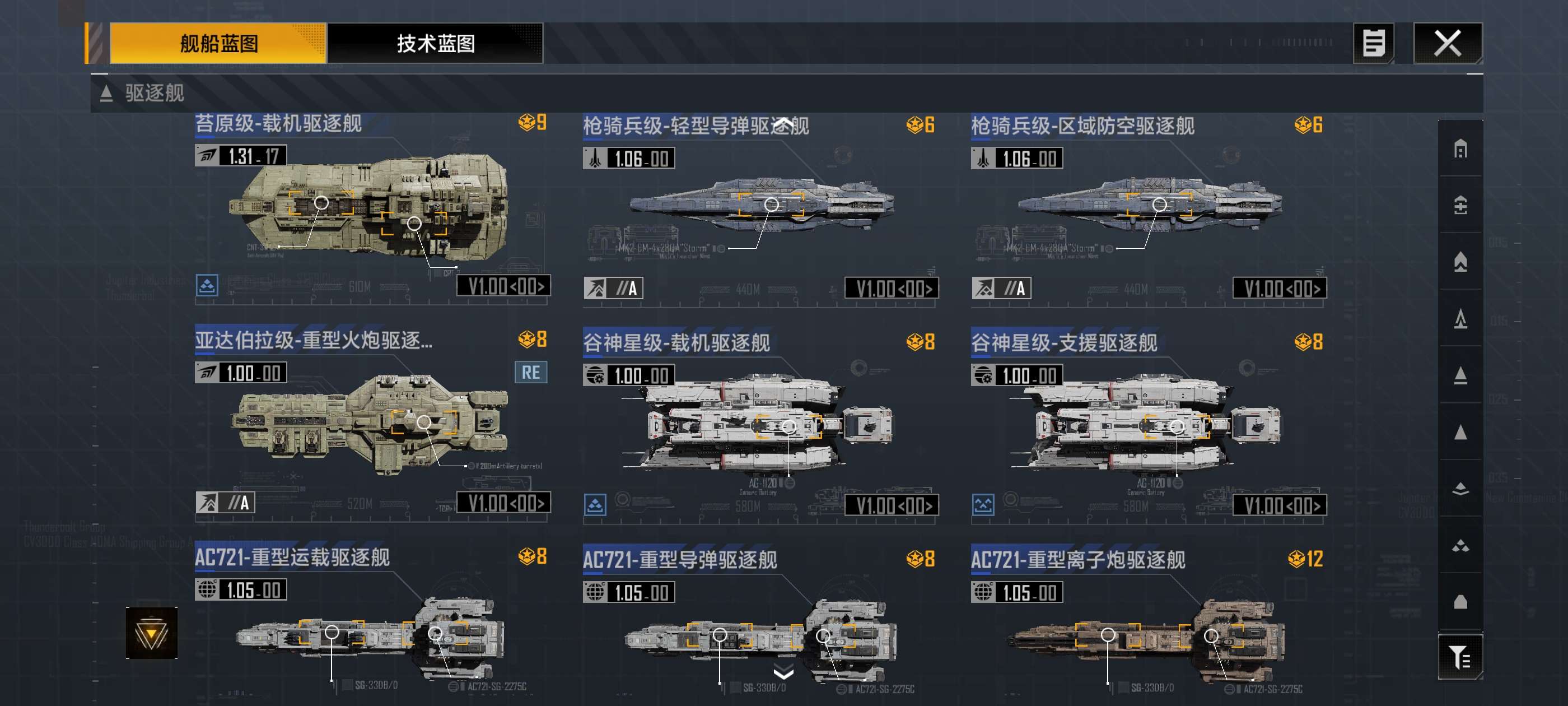Click the top ship-class icon in the sidebar
Image resolution: width=1568 pixels, height=706 pixels.
[x=1460, y=148]
